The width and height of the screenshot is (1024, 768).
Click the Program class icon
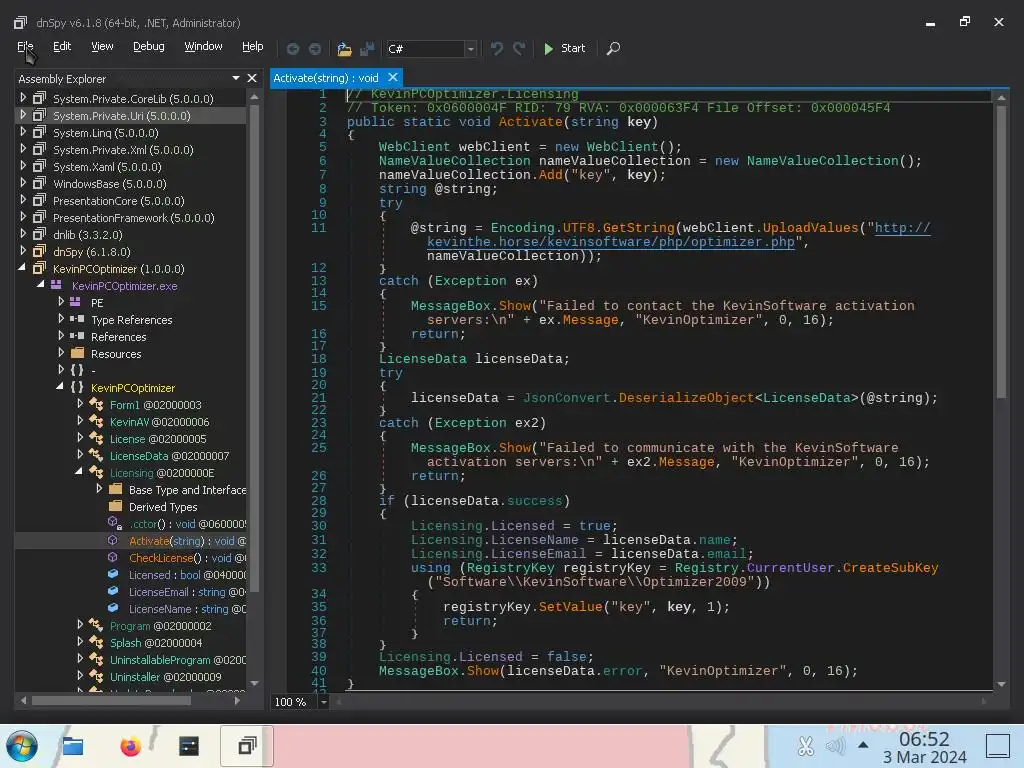(x=96, y=625)
